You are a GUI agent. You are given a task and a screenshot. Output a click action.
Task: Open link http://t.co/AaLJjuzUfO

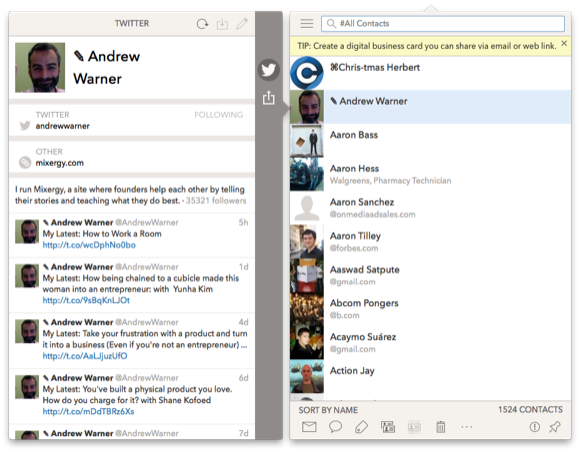click(85, 356)
